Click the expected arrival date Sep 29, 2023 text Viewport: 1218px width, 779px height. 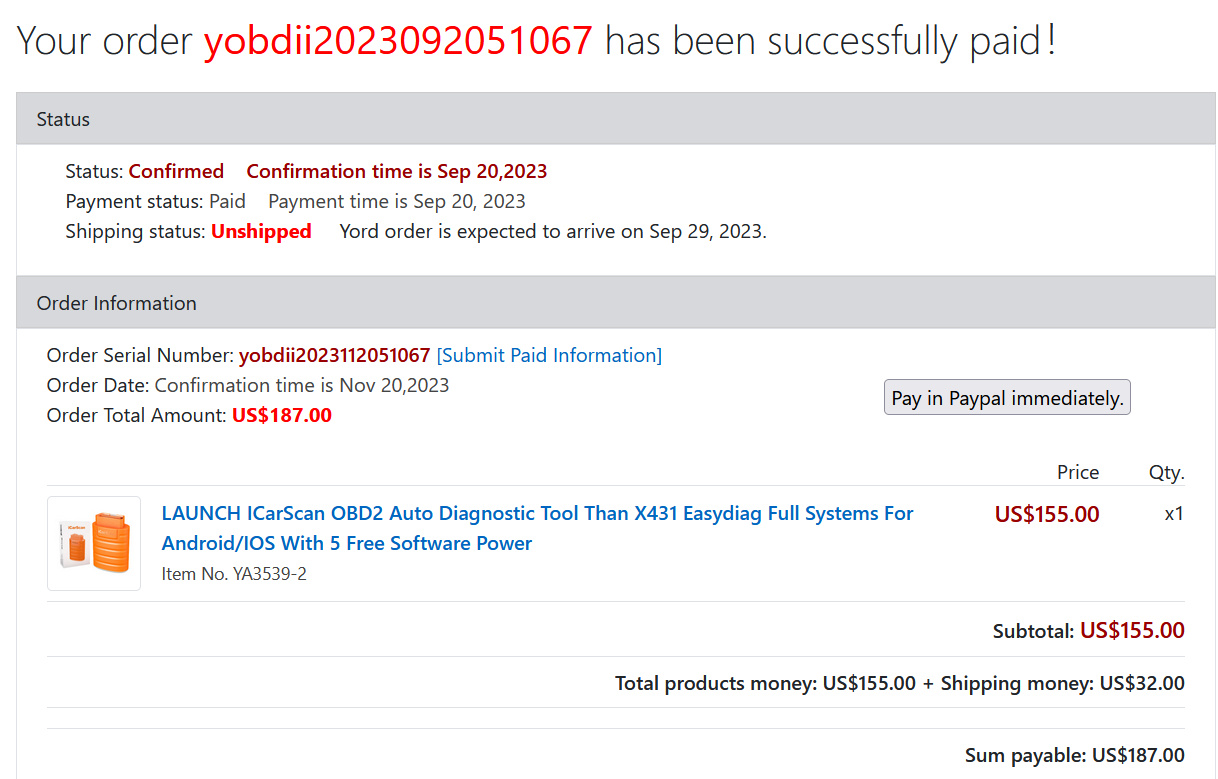tap(707, 231)
